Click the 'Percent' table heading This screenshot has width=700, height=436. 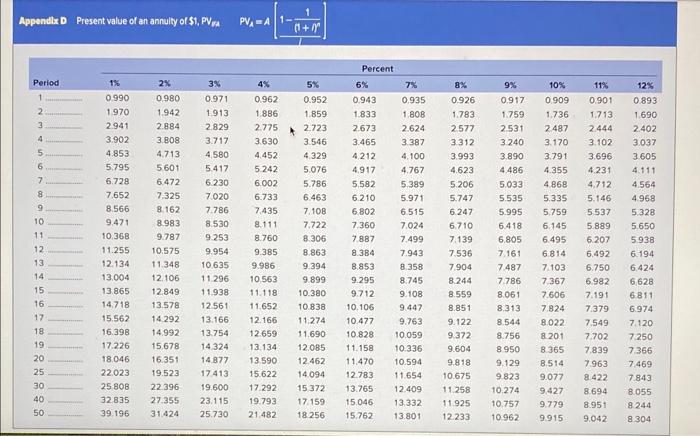377,69
